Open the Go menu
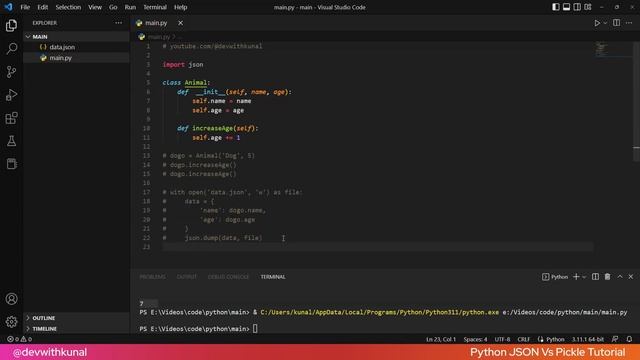This screenshot has height=360, width=640. click(113, 7)
